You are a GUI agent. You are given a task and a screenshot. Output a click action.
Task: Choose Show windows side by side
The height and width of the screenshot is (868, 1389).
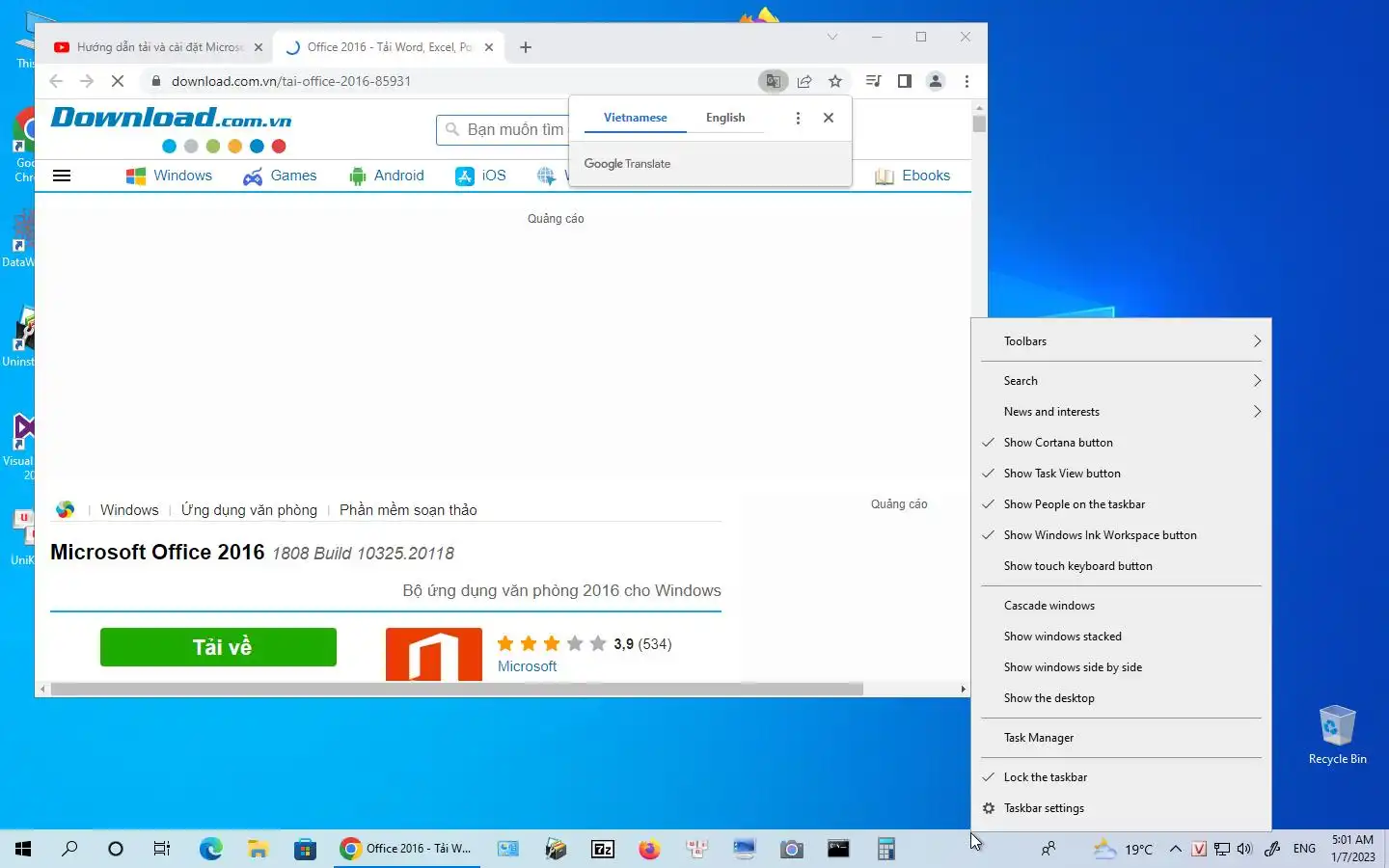point(1121,667)
